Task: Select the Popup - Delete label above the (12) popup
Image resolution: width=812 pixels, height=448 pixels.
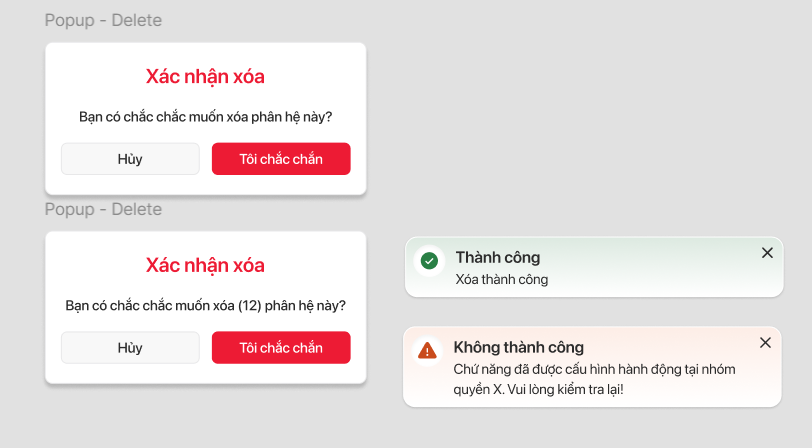Action: click(103, 209)
